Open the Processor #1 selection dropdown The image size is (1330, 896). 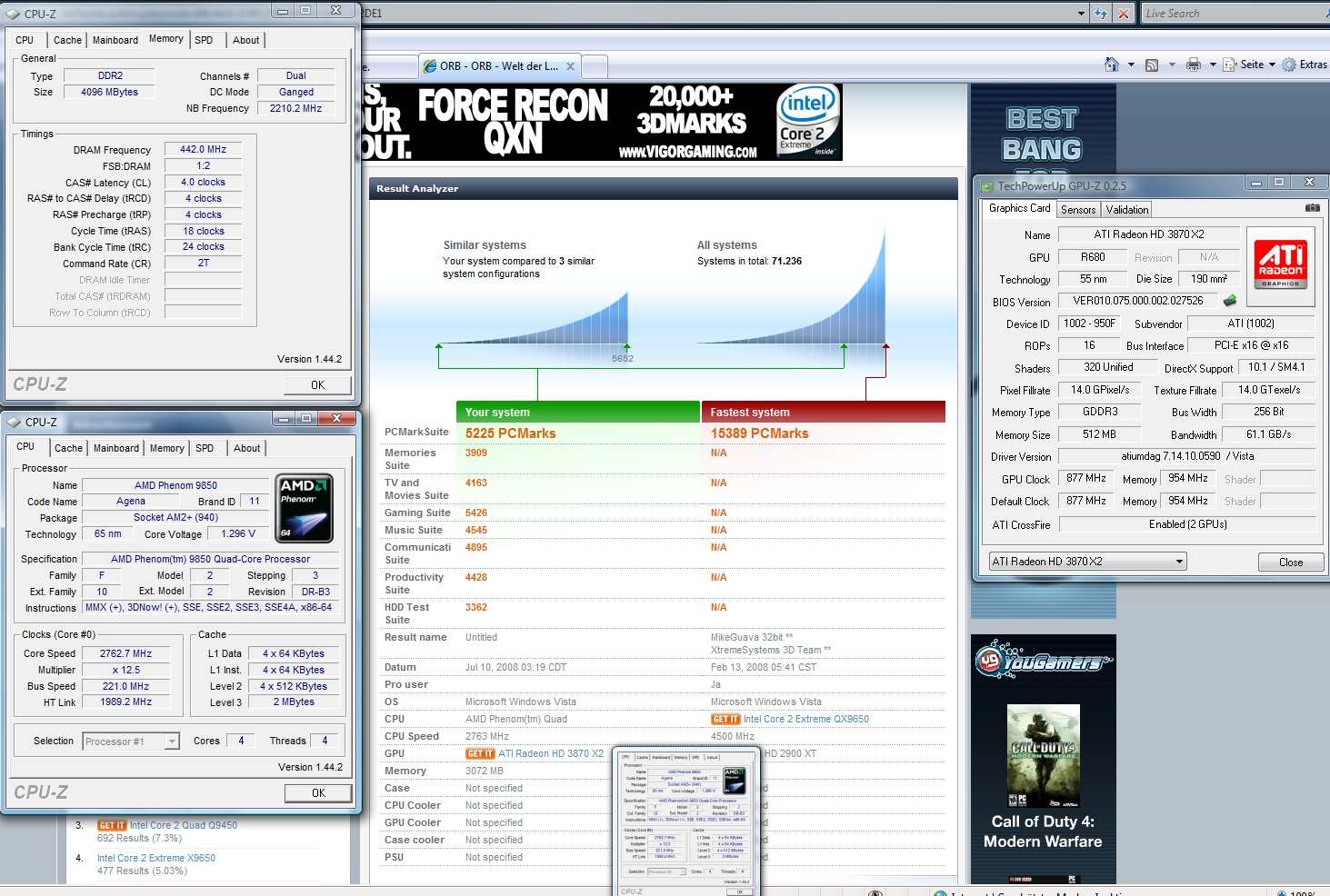pos(131,742)
